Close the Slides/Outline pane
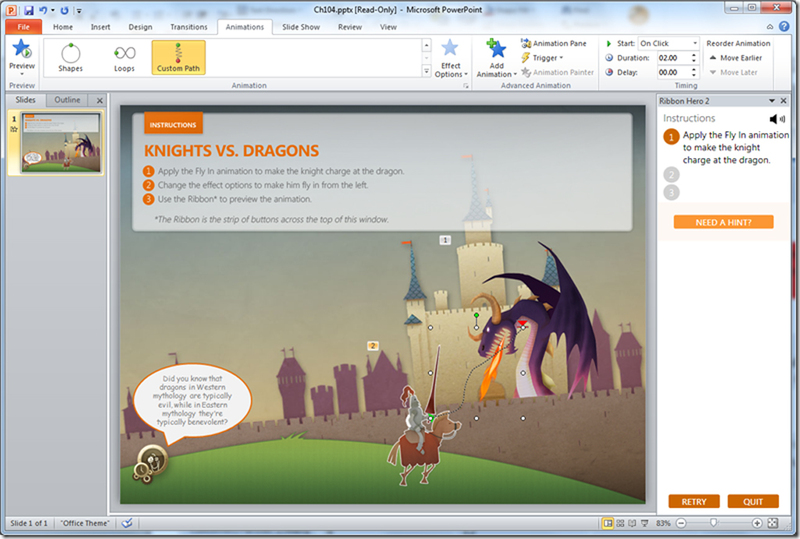 99,101
